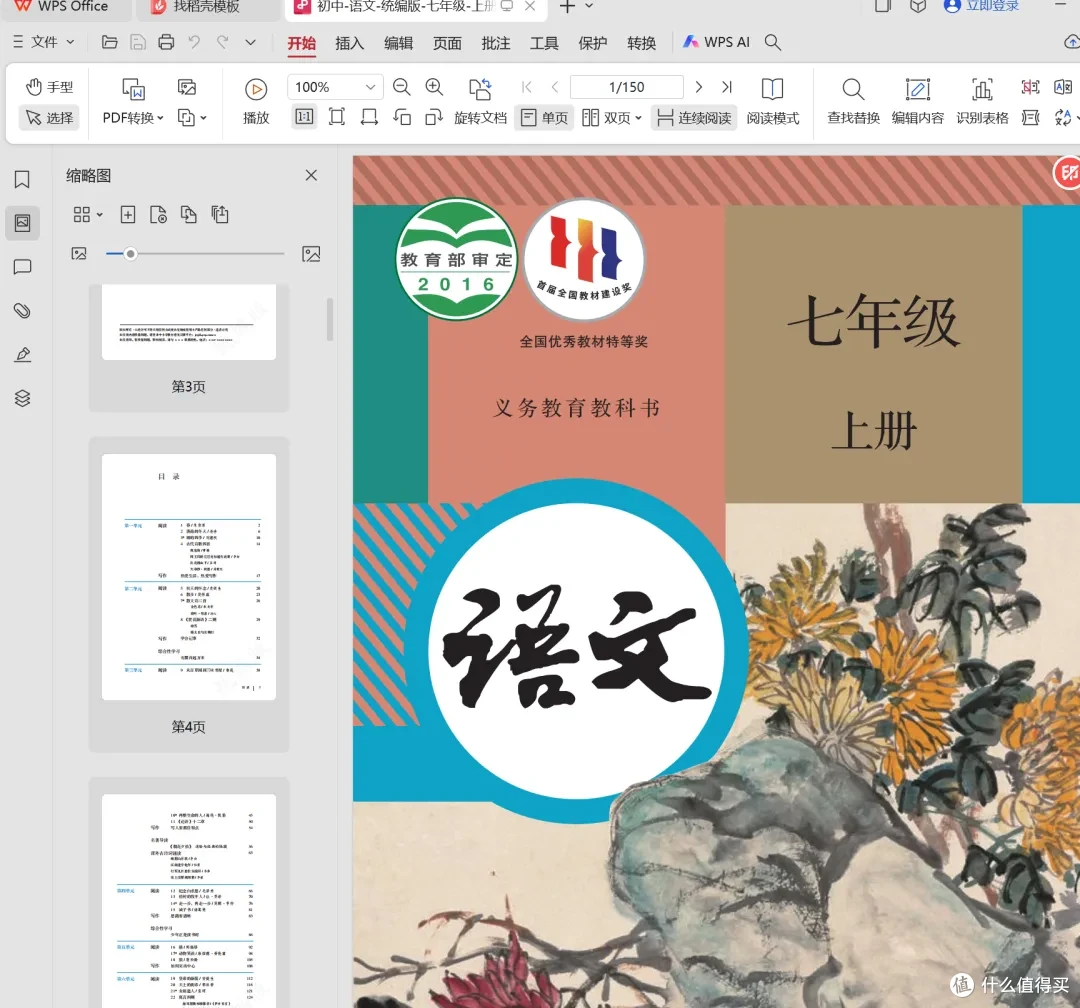The height and width of the screenshot is (1008, 1080).
Task: Rotate page counterclockwise icon
Action: [x=402, y=117]
